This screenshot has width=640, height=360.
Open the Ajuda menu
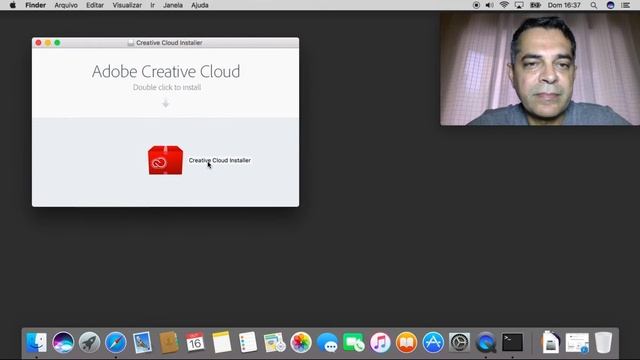(200, 5)
